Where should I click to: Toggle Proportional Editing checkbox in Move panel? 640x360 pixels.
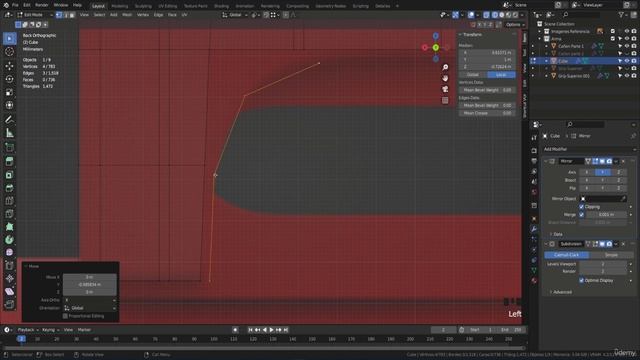[65, 316]
